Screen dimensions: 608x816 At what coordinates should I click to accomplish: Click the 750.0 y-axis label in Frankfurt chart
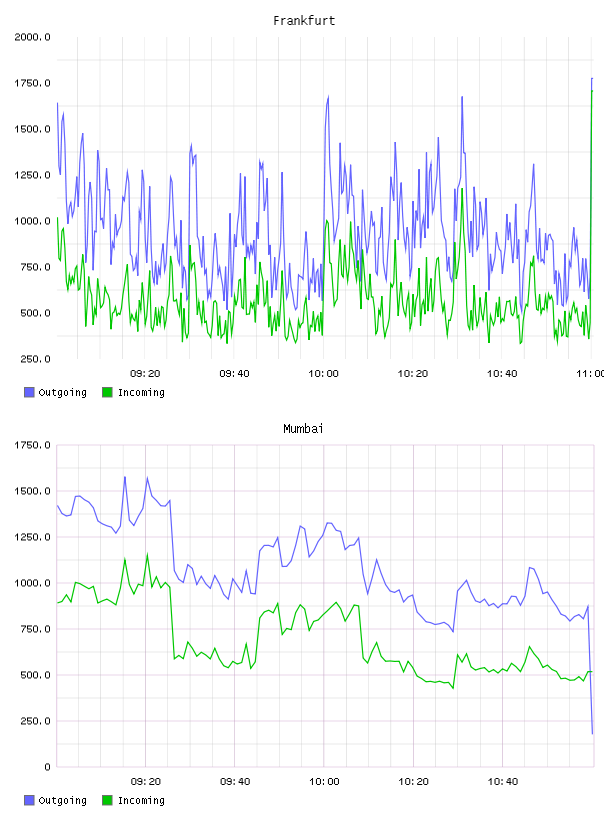(35, 267)
